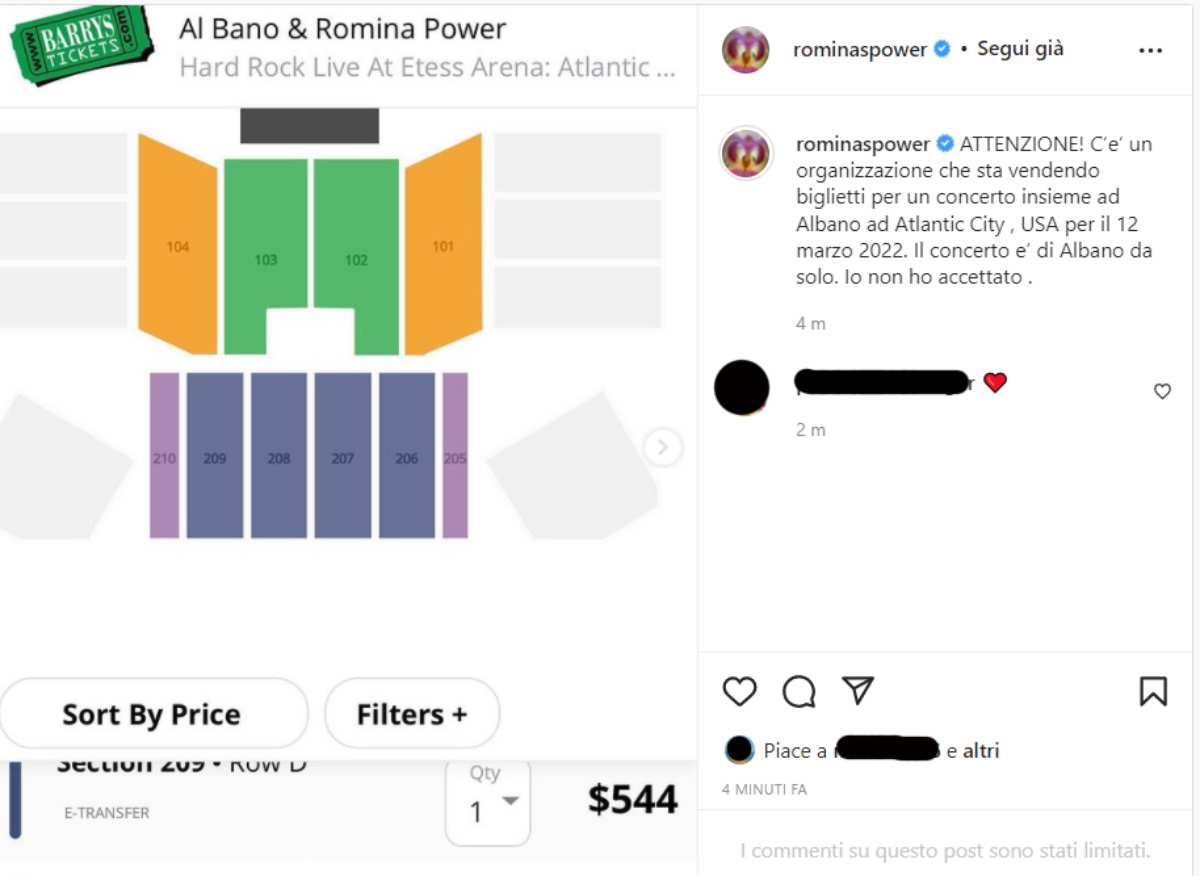Image resolution: width=1200 pixels, height=876 pixels.
Task: Click rominaspower username in caption
Action: click(x=861, y=144)
